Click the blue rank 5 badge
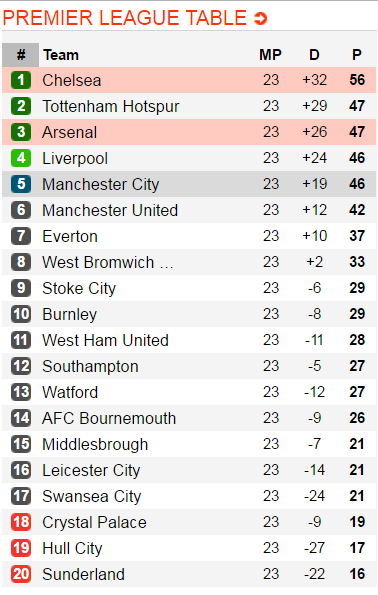The image size is (378, 595). click(x=21, y=184)
